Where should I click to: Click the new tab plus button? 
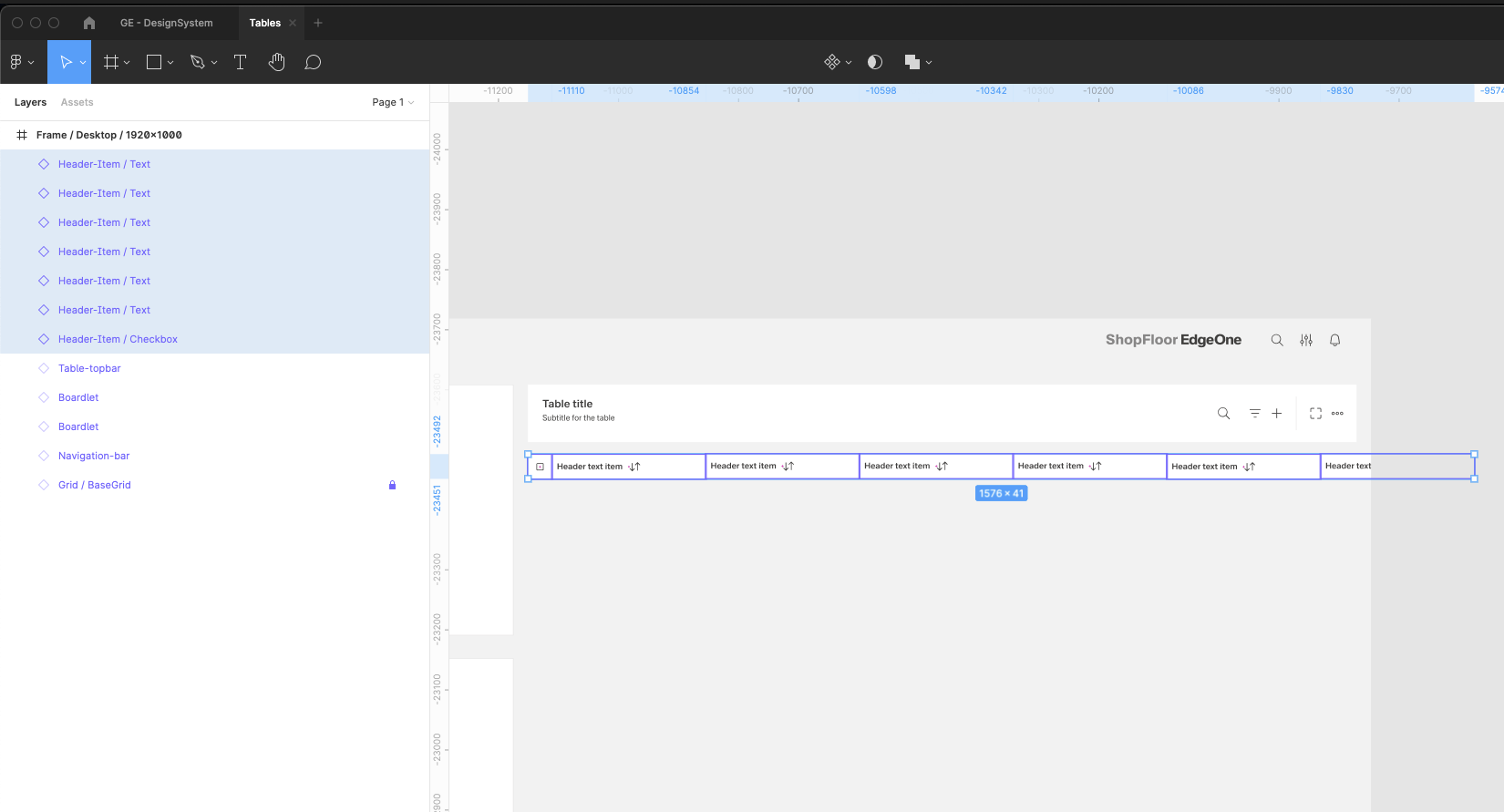[318, 23]
